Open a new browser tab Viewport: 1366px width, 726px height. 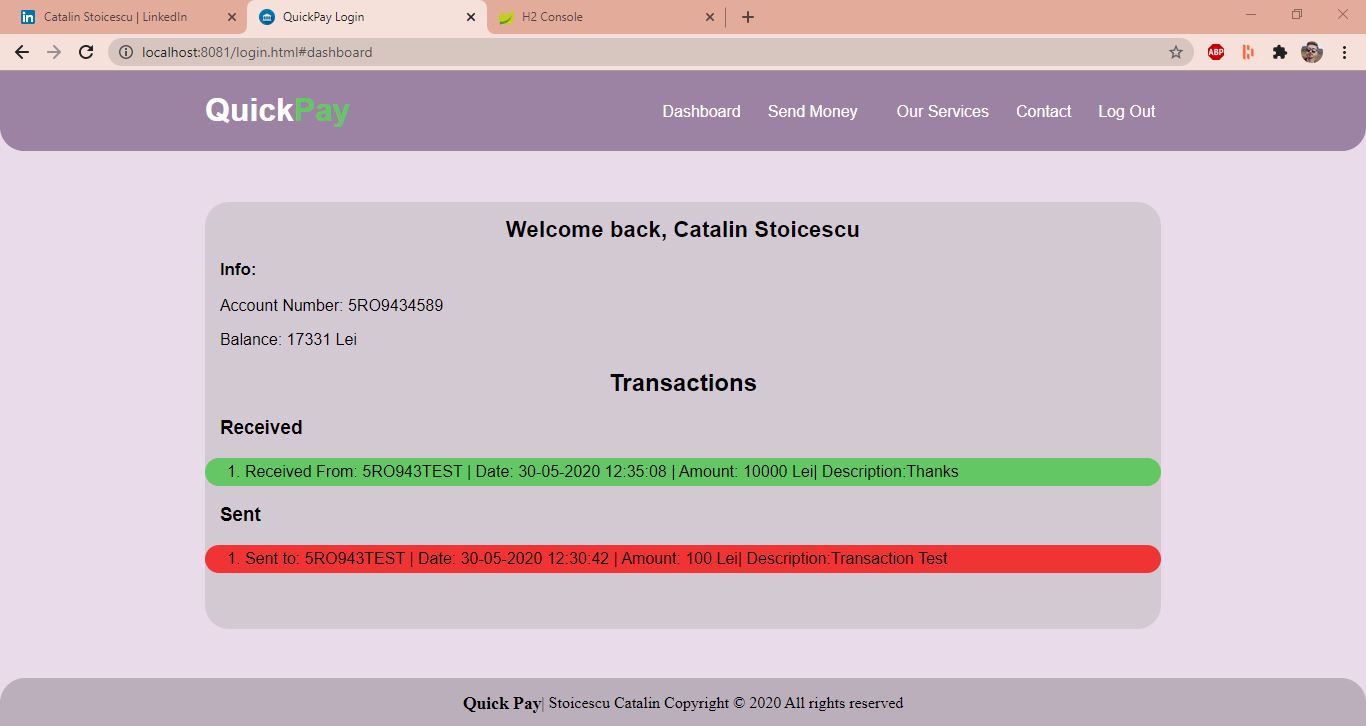pyautogui.click(x=748, y=17)
